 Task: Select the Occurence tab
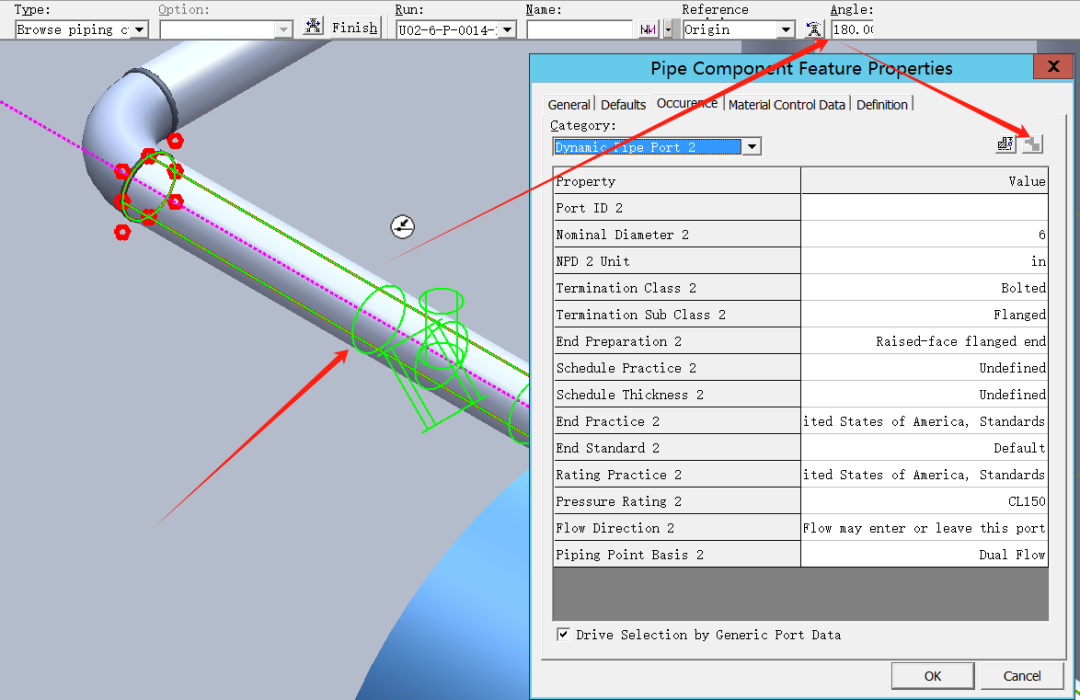(687, 103)
